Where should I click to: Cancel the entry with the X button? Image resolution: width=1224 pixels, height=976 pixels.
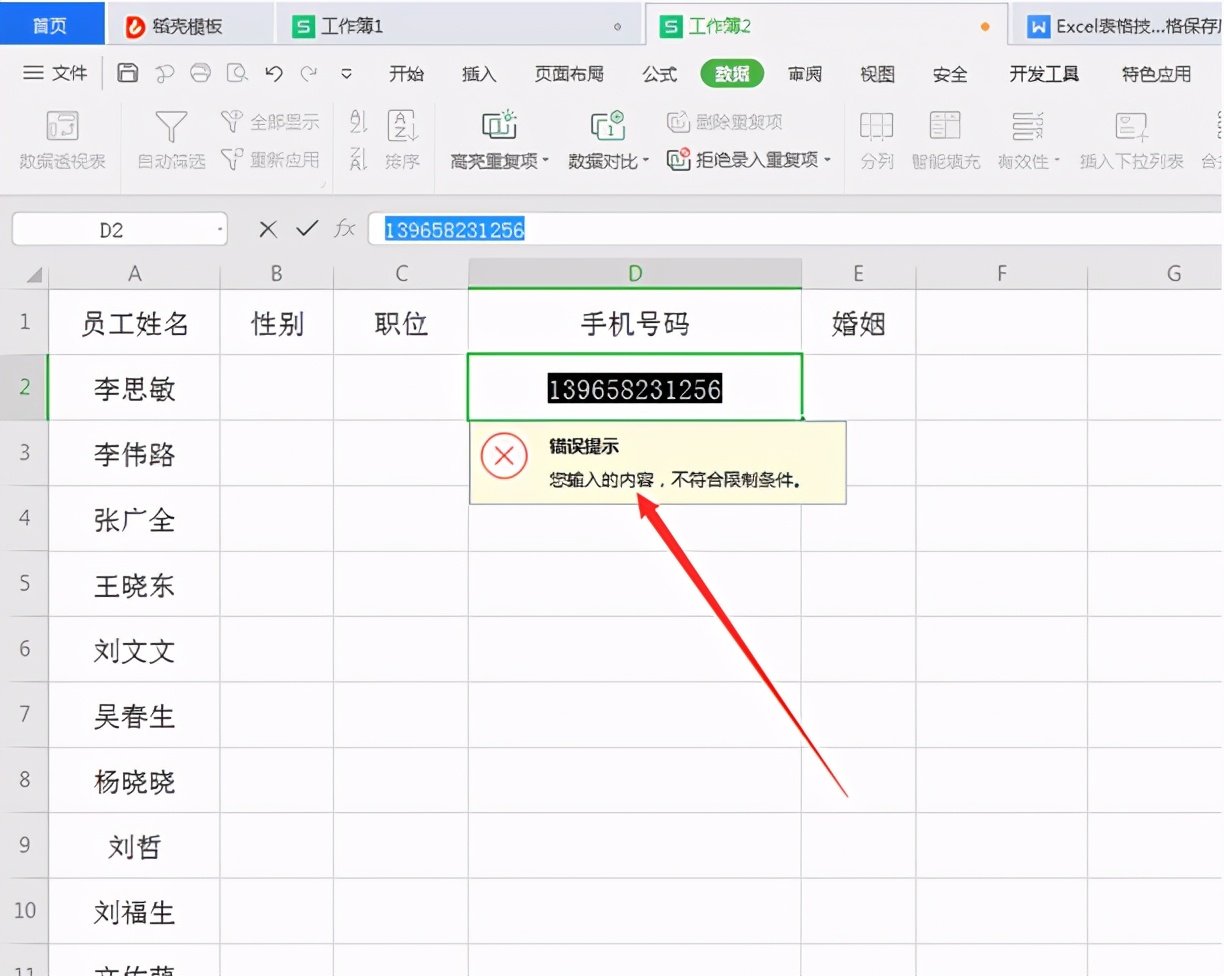[x=267, y=229]
